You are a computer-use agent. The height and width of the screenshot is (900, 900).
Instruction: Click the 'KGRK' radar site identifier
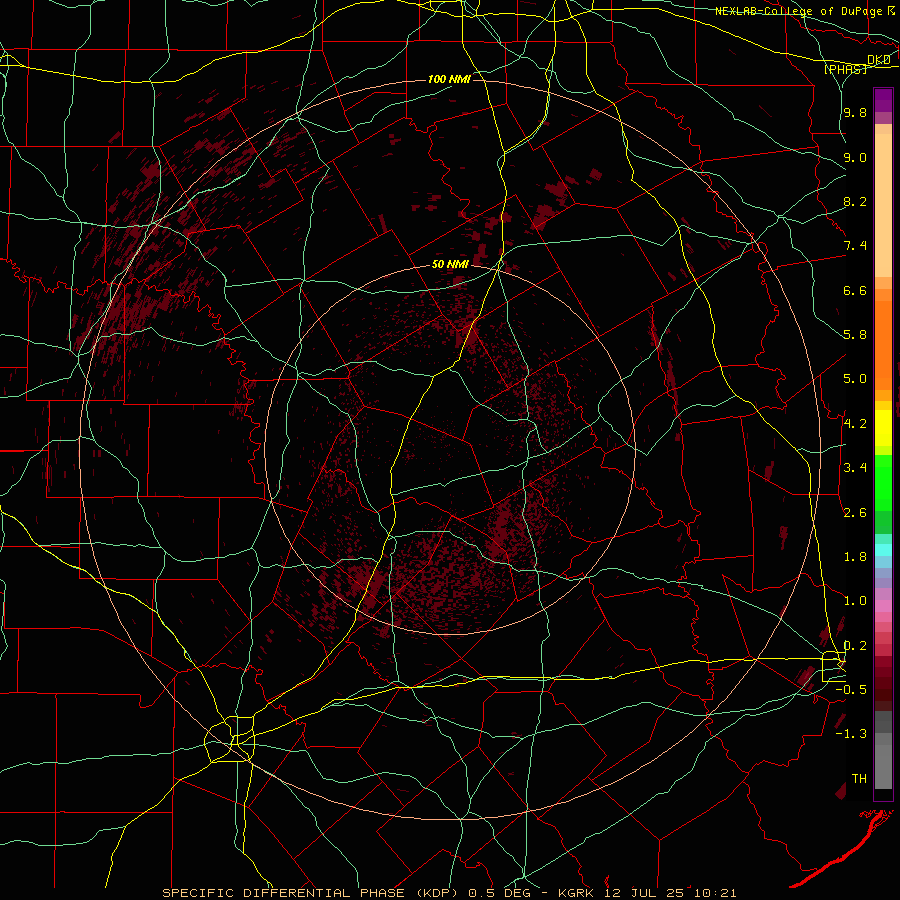[x=578, y=893]
